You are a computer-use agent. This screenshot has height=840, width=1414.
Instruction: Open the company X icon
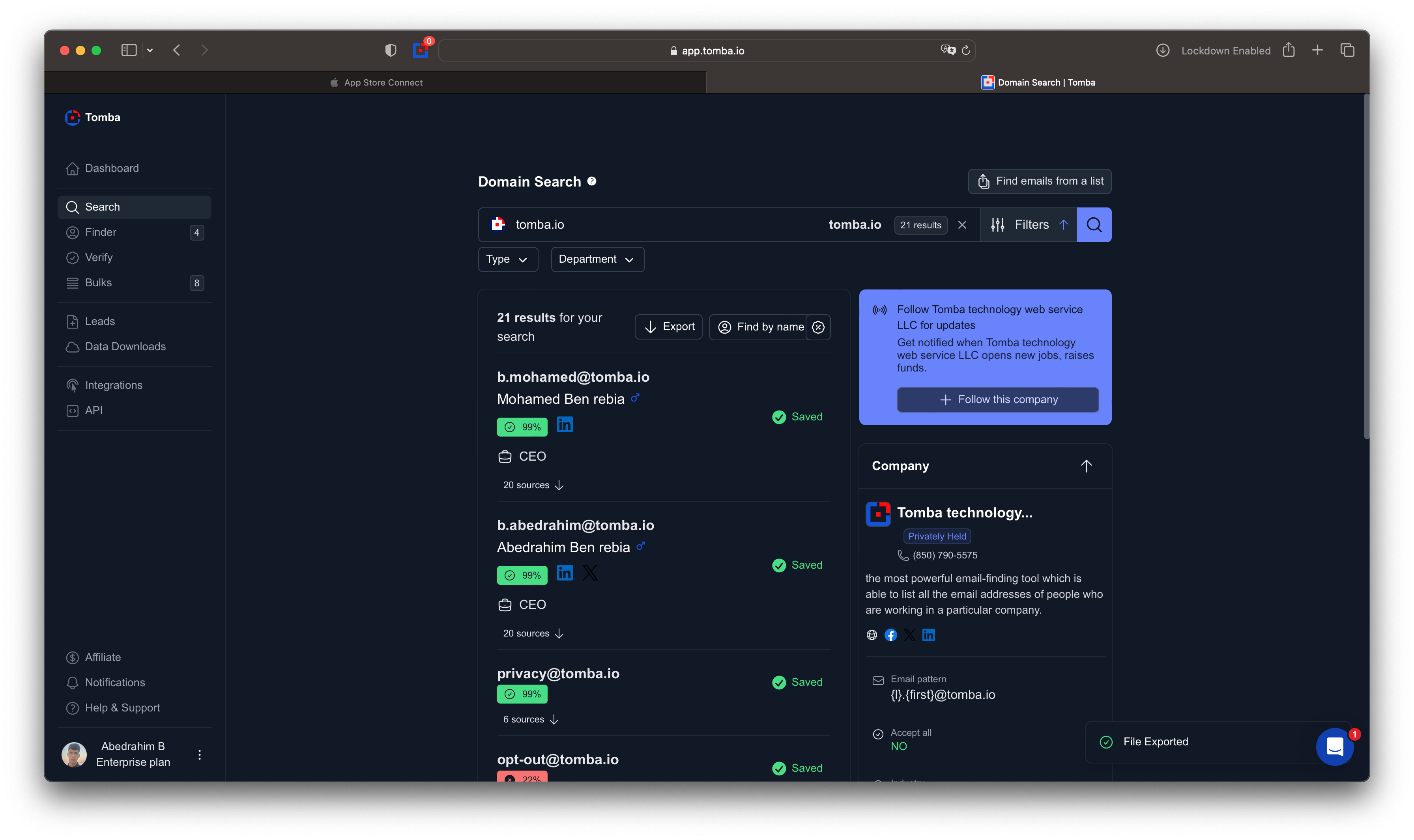tap(909, 635)
